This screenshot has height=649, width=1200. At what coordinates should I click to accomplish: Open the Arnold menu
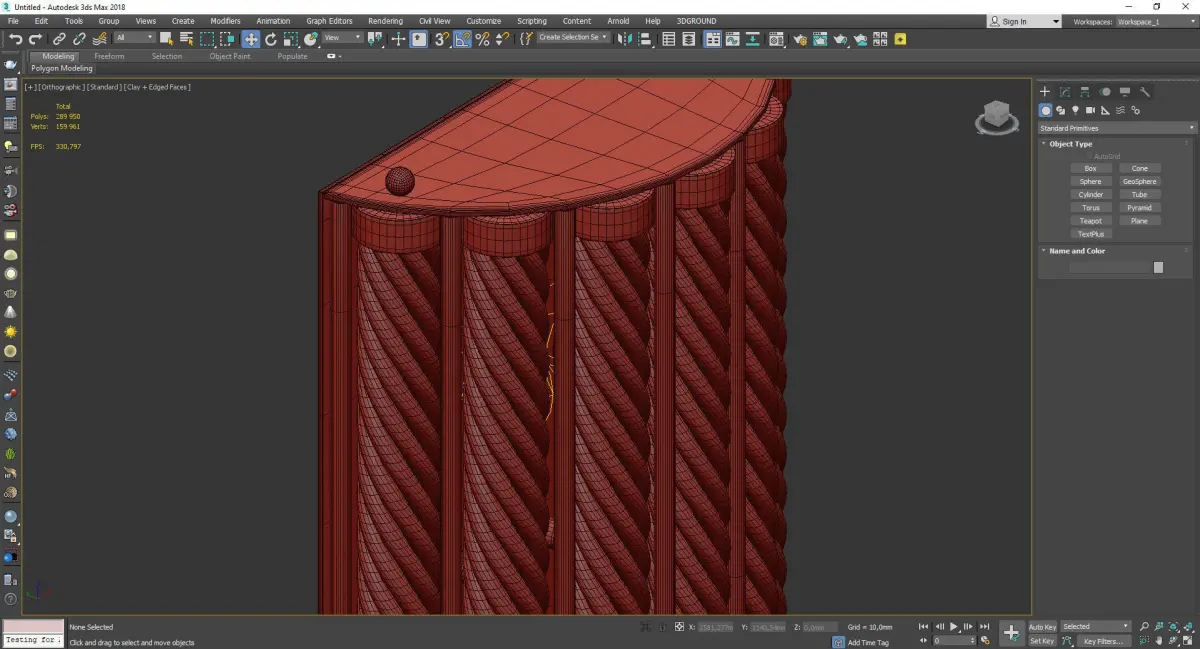pyautogui.click(x=618, y=21)
